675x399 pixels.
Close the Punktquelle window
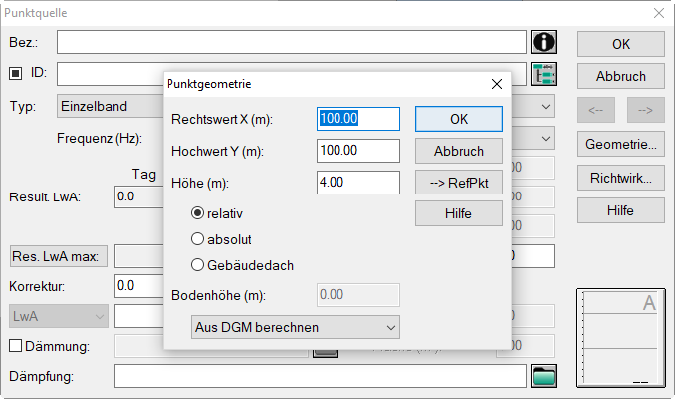point(659,13)
